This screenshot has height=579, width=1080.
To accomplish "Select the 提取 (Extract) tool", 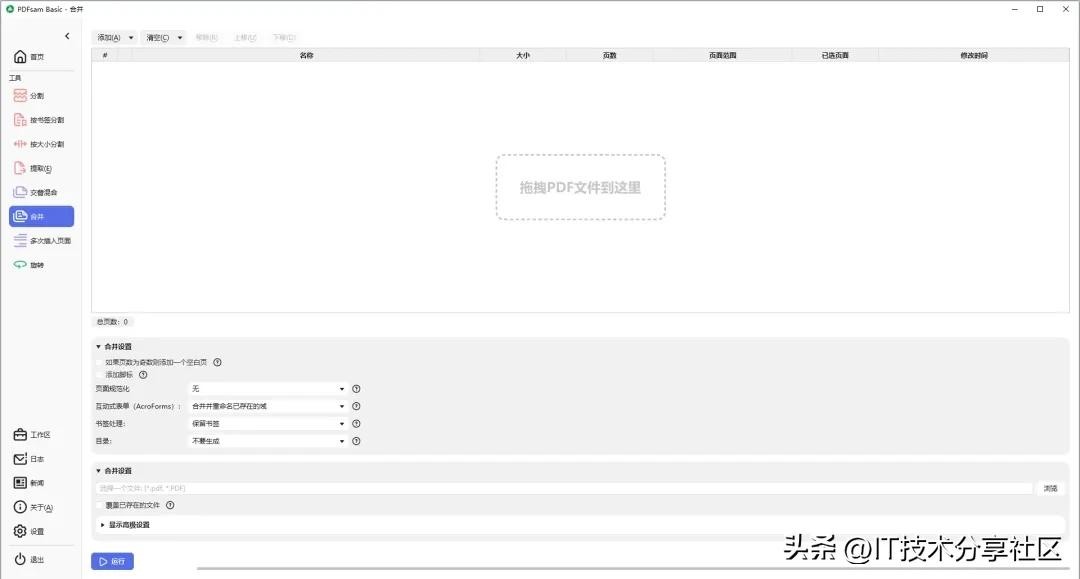I will click(x=40, y=168).
